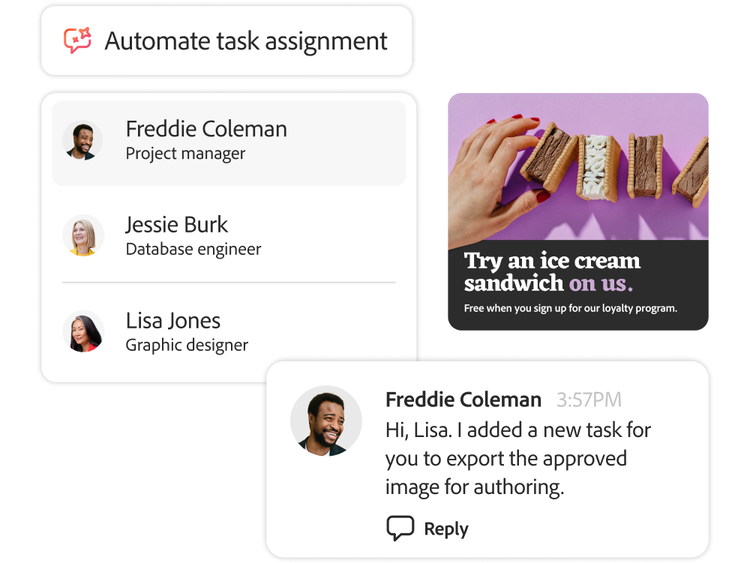Pick Lisa Jones Graphic designer entry
The height and width of the screenshot is (563, 750).
point(229,332)
